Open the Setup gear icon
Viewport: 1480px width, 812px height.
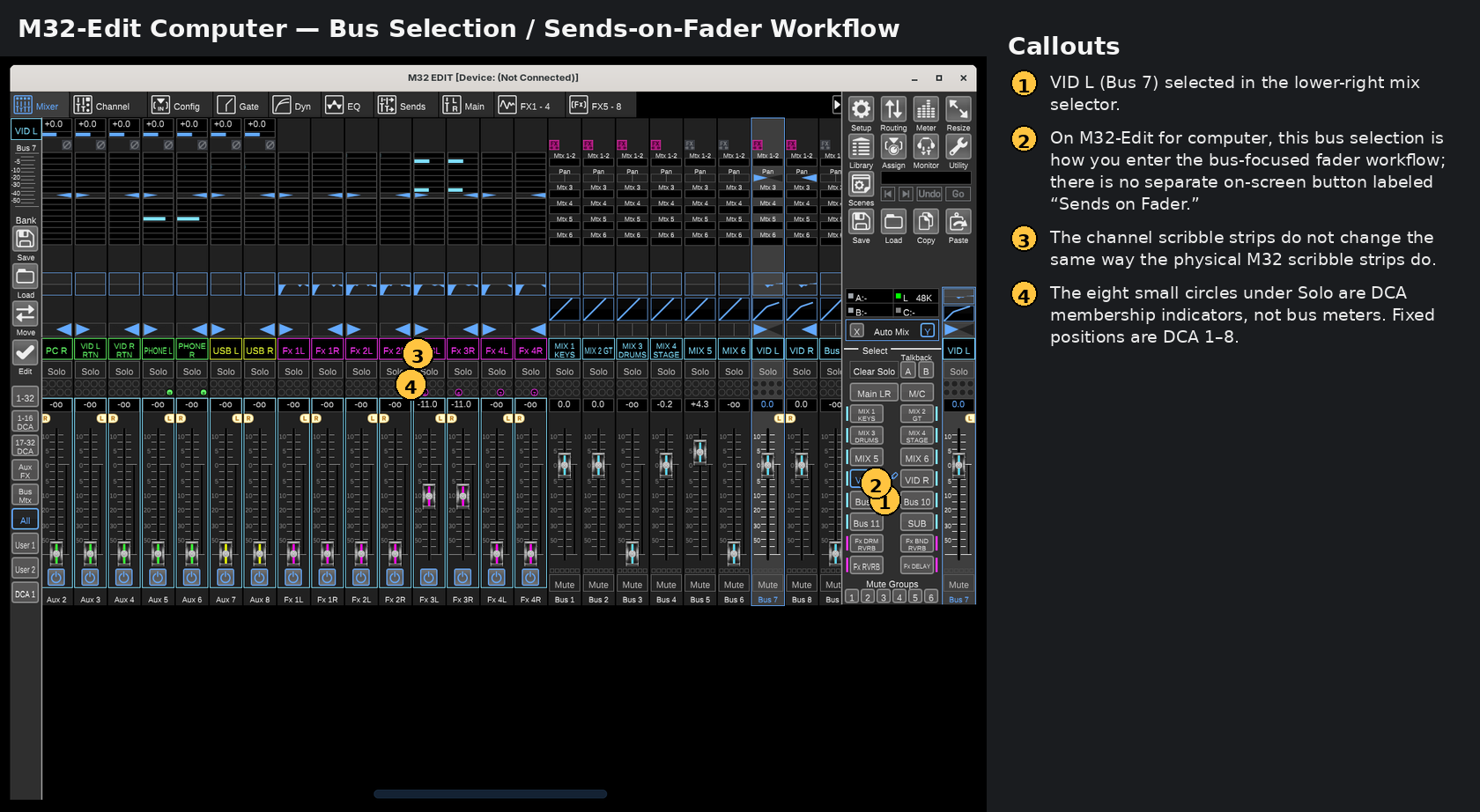coord(861,109)
